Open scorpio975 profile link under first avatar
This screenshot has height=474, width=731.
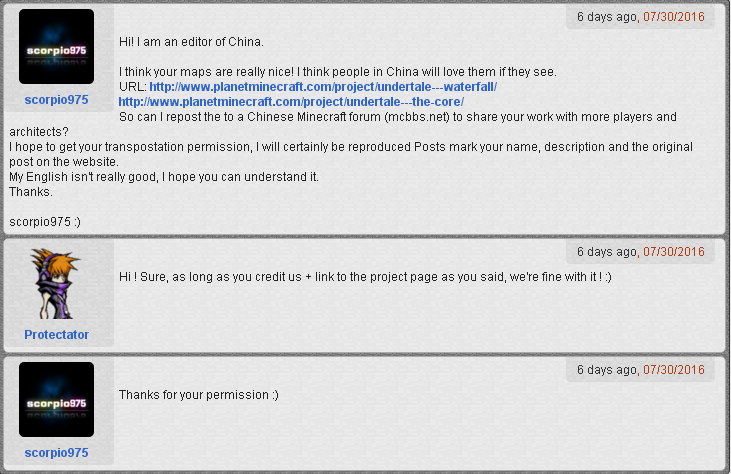(x=56, y=100)
